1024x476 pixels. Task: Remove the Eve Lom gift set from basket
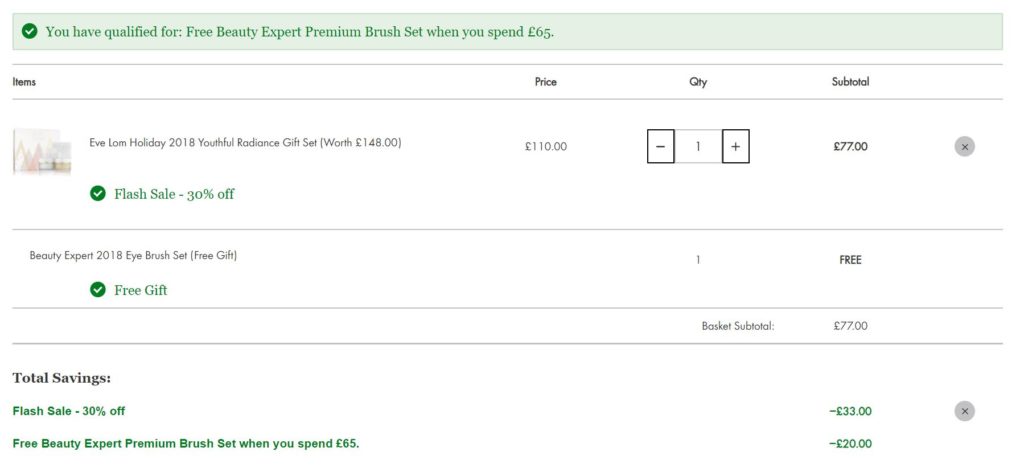[x=964, y=147]
